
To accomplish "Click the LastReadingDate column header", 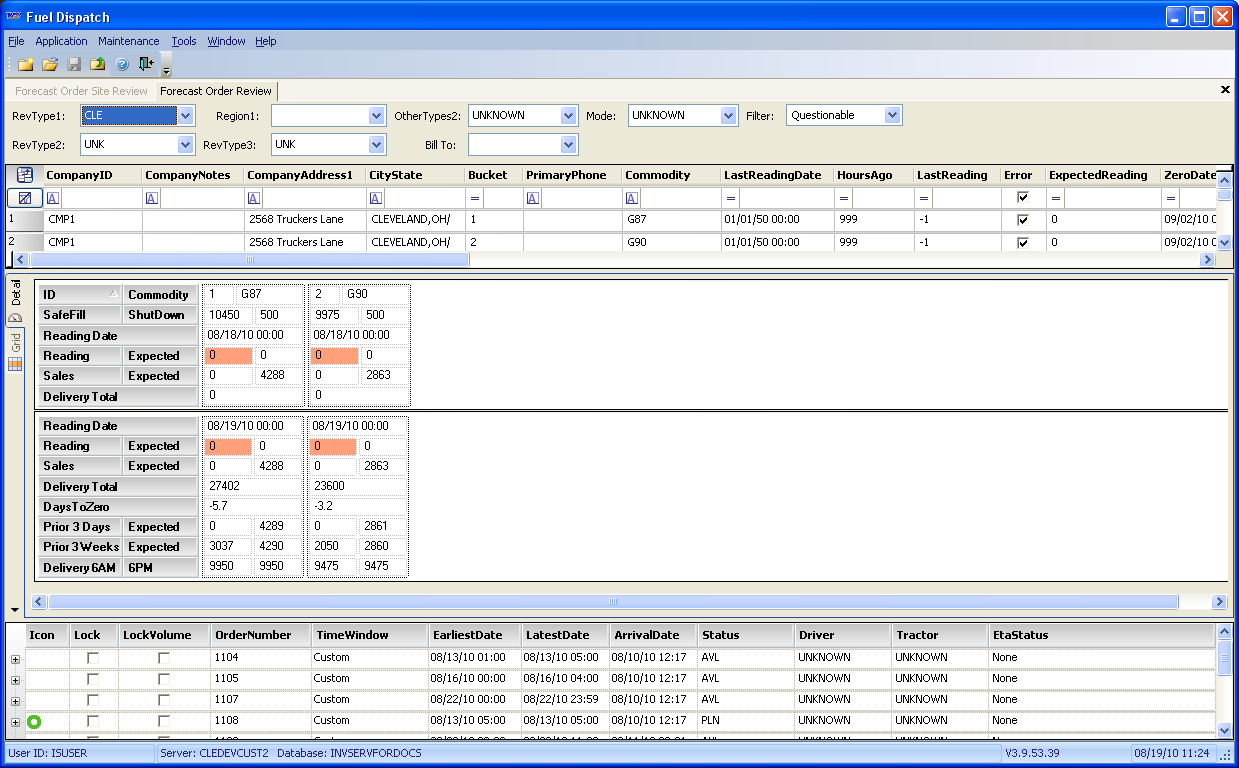I will pos(774,175).
